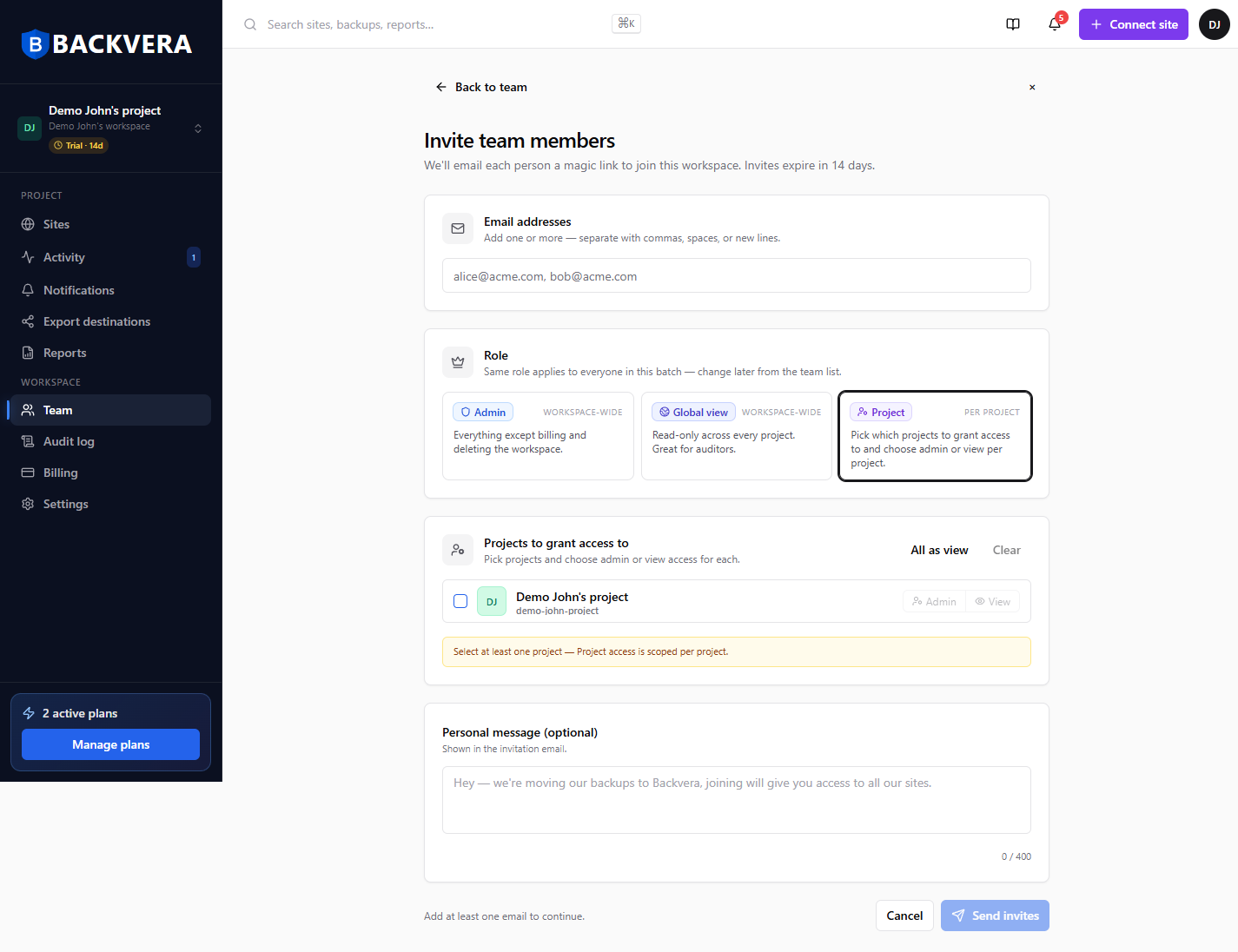This screenshot has width=1238, height=952.
Task: Clear the project selections
Action: click(1007, 550)
